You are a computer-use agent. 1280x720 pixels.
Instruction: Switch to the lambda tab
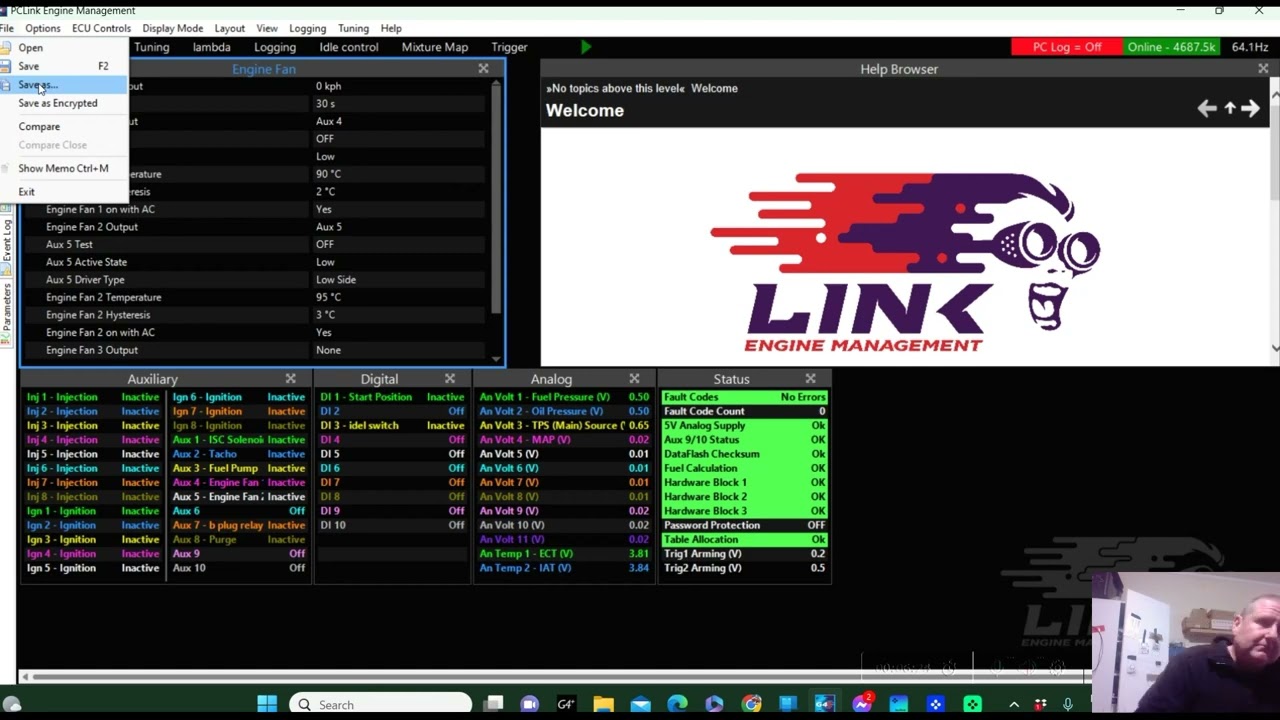point(212,47)
